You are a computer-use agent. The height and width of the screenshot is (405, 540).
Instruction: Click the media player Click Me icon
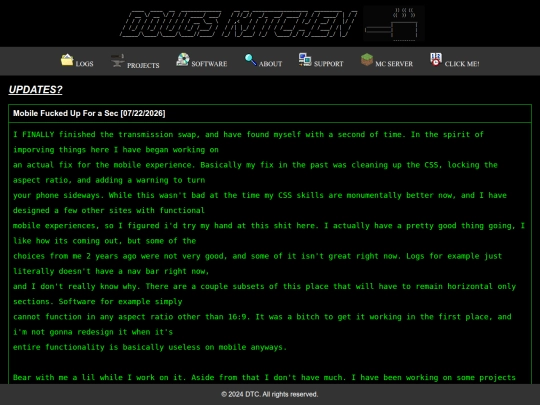[x=436, y=59]
